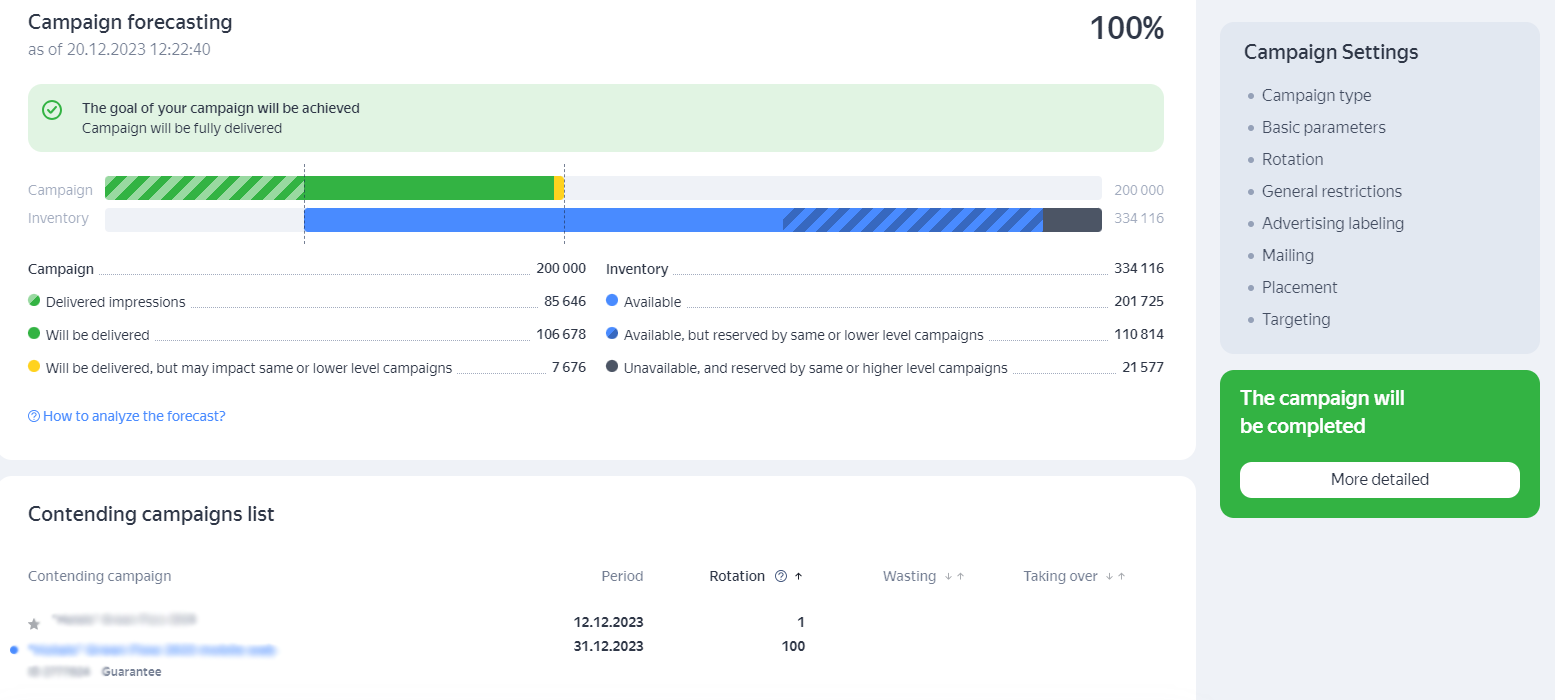Click the striped green Delivered impressions legend dot
This screenshot has height=700, width=1555.
34,301
